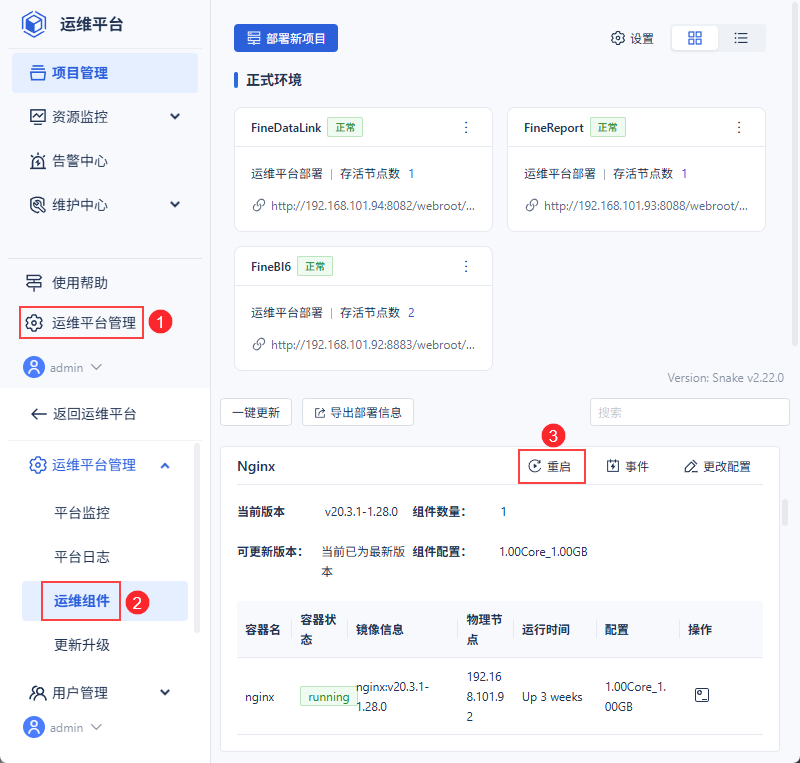Focus the 搜索 input field
The image size is (800, 763).
[690, 412]
